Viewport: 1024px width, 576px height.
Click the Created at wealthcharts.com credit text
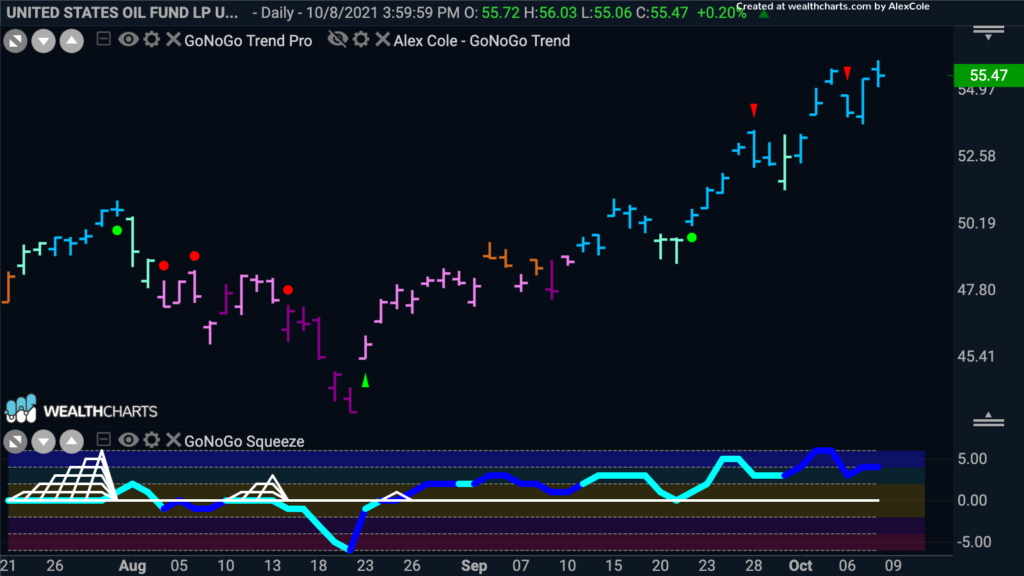click(x=833, y=7)
